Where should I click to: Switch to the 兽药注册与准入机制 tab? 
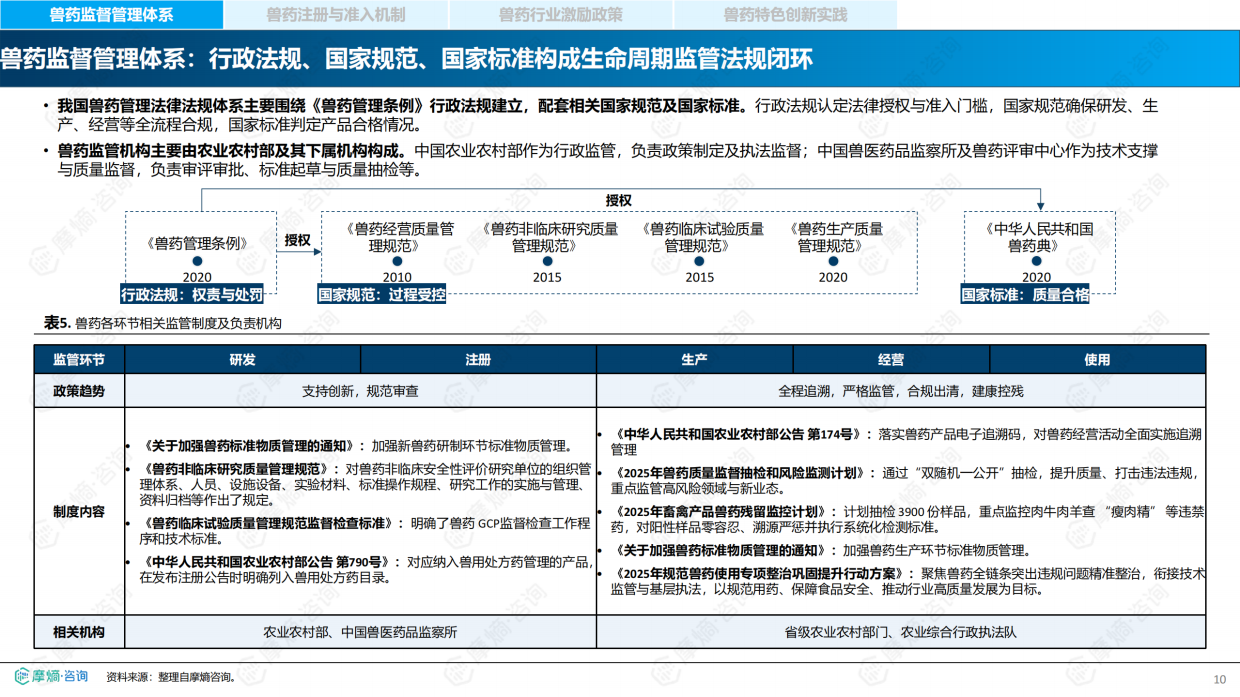pyautogui.click(x=337, y=15)
